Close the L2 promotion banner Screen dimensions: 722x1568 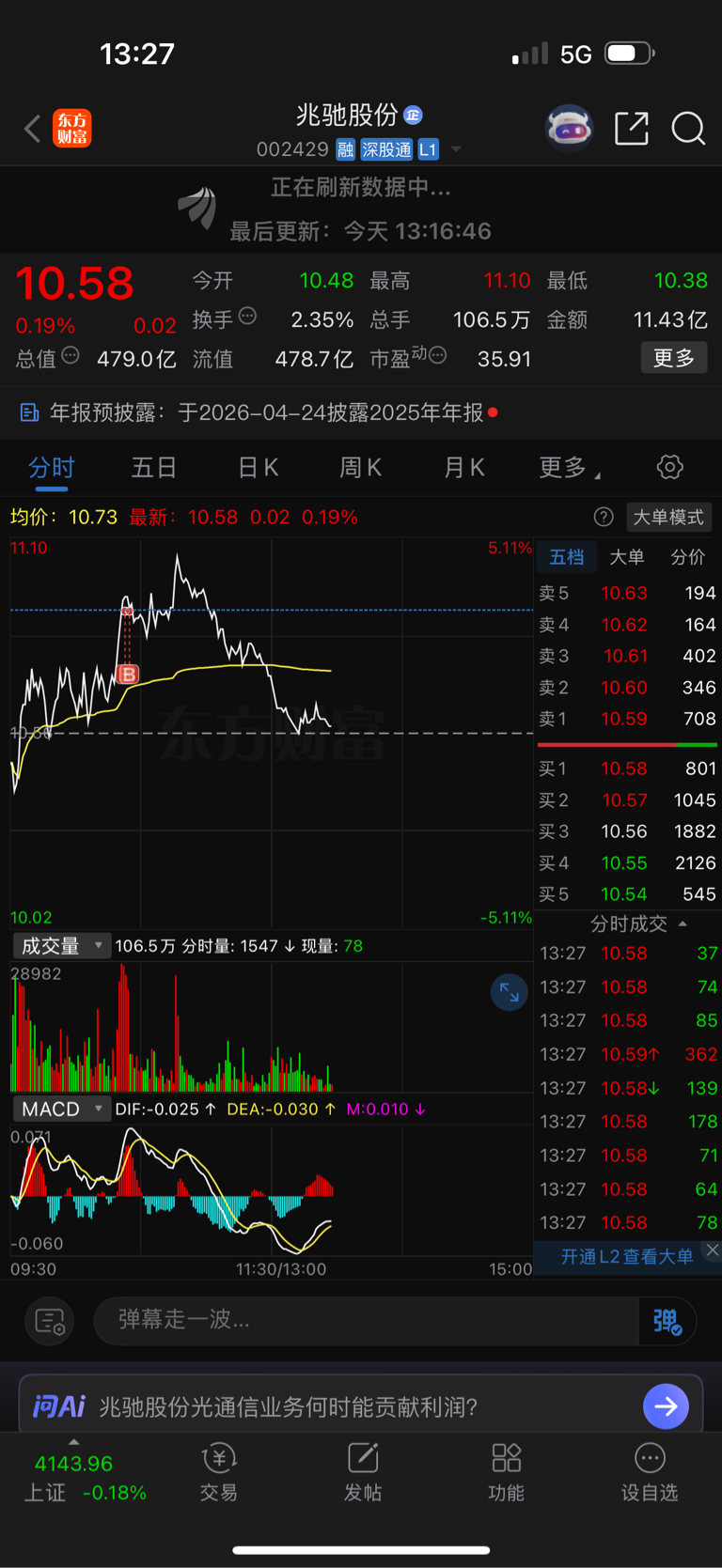pyautogui.click(x=713, y=1250)
